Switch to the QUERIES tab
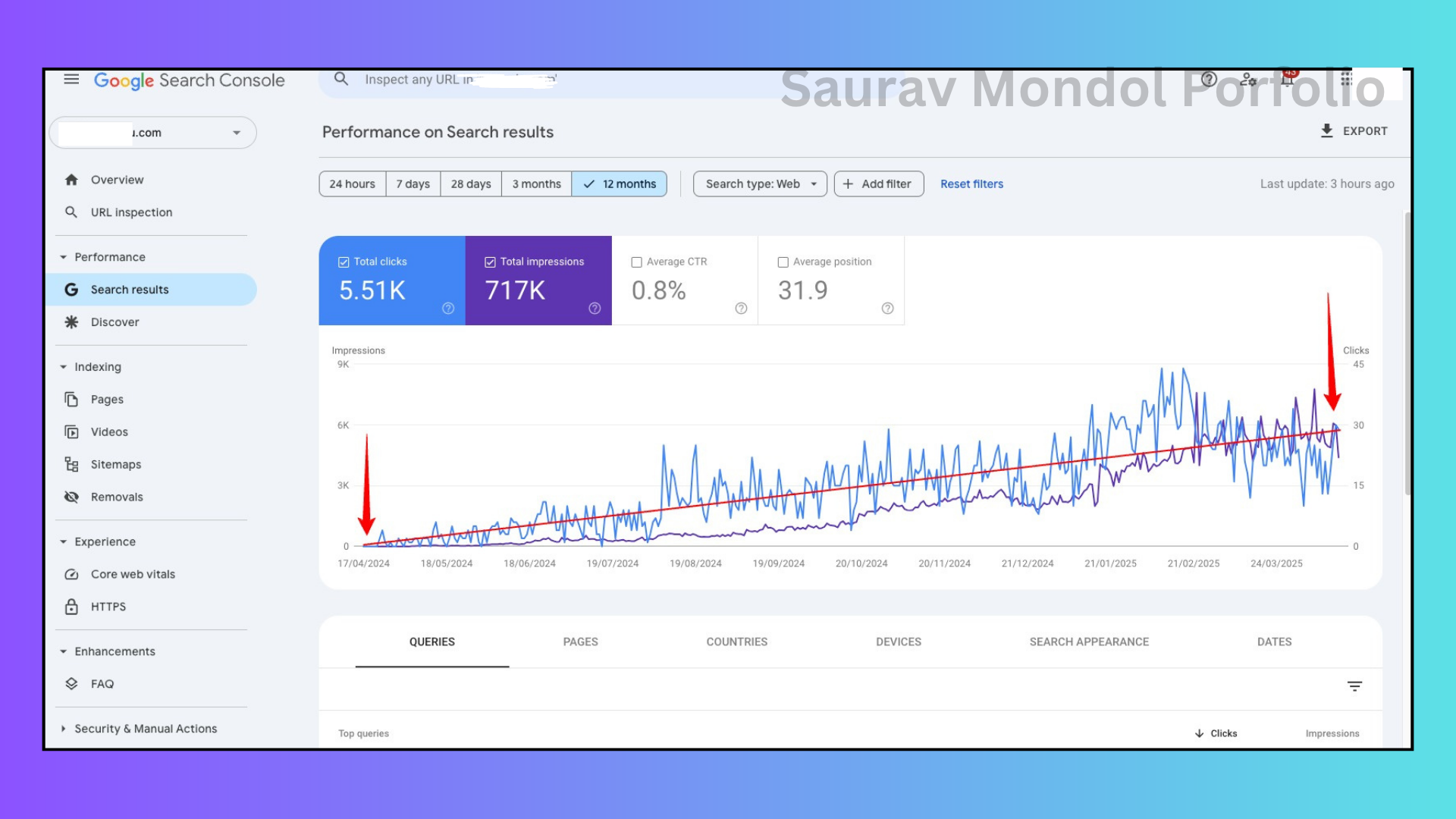 (432, 642)
